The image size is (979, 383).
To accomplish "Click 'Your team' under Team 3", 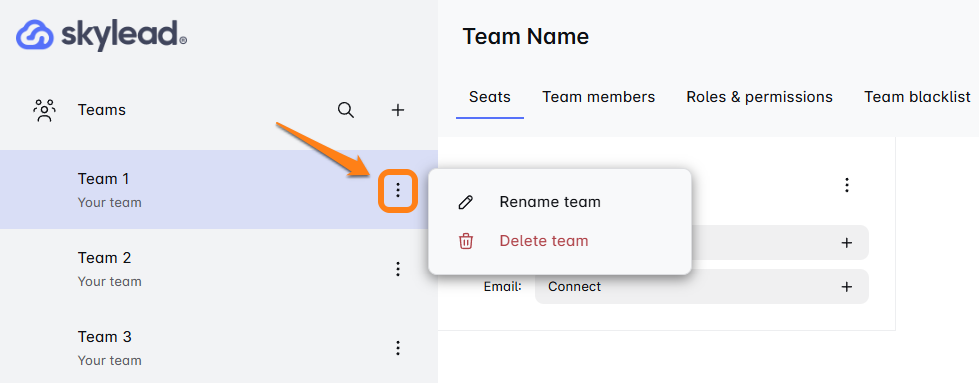I will (x=109, y=361).
